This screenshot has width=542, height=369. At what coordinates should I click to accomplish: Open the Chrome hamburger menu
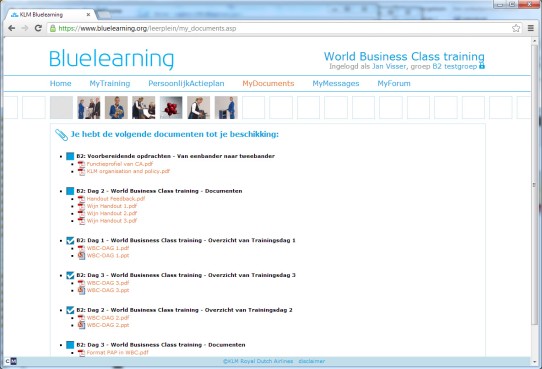coord(531,28)
